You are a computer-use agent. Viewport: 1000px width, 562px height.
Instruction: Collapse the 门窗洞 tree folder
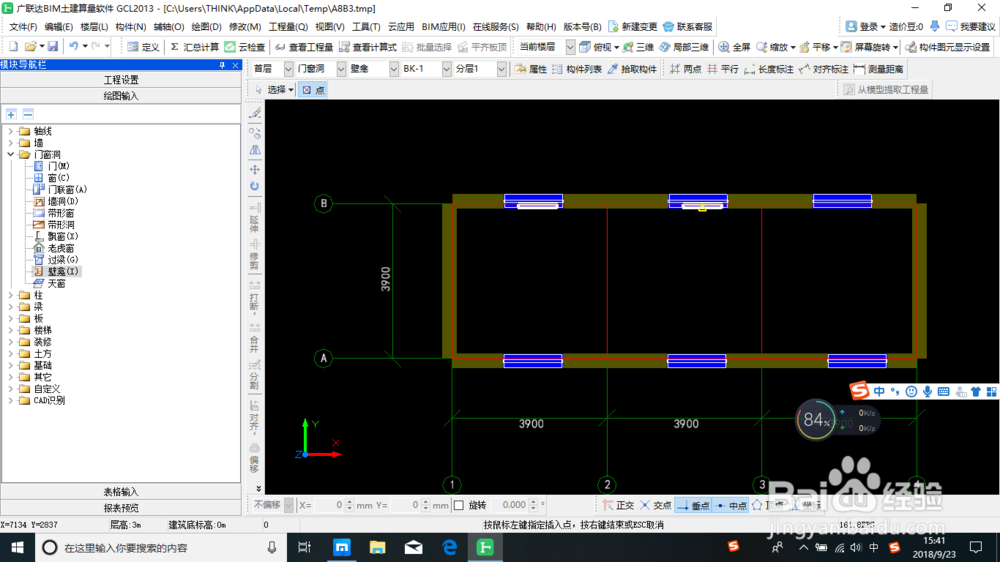pyautogui.click(x=11, y=154)
